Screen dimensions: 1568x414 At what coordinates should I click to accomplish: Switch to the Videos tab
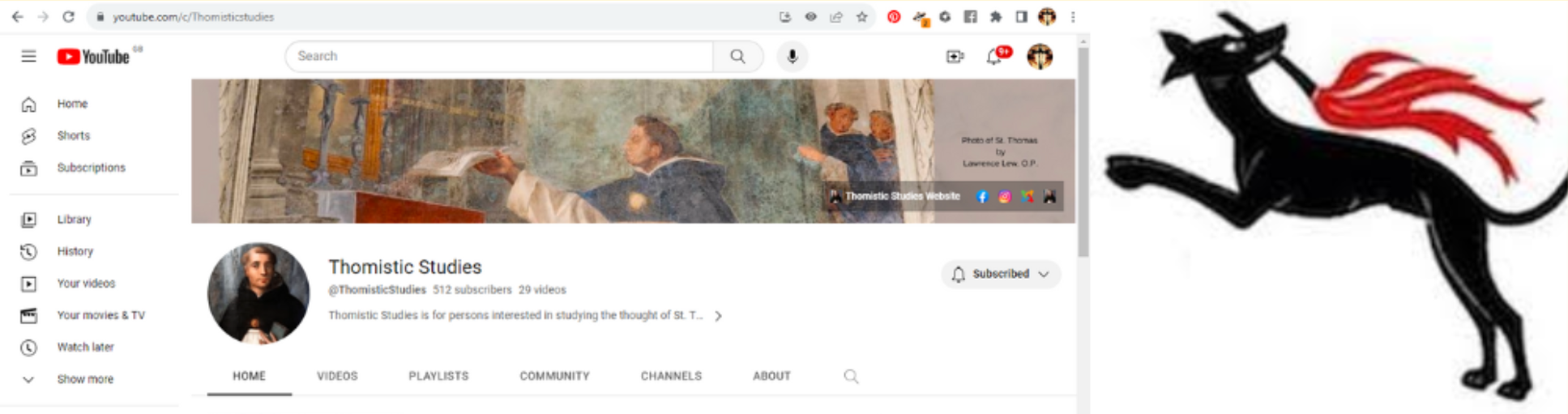pos(337,376)
